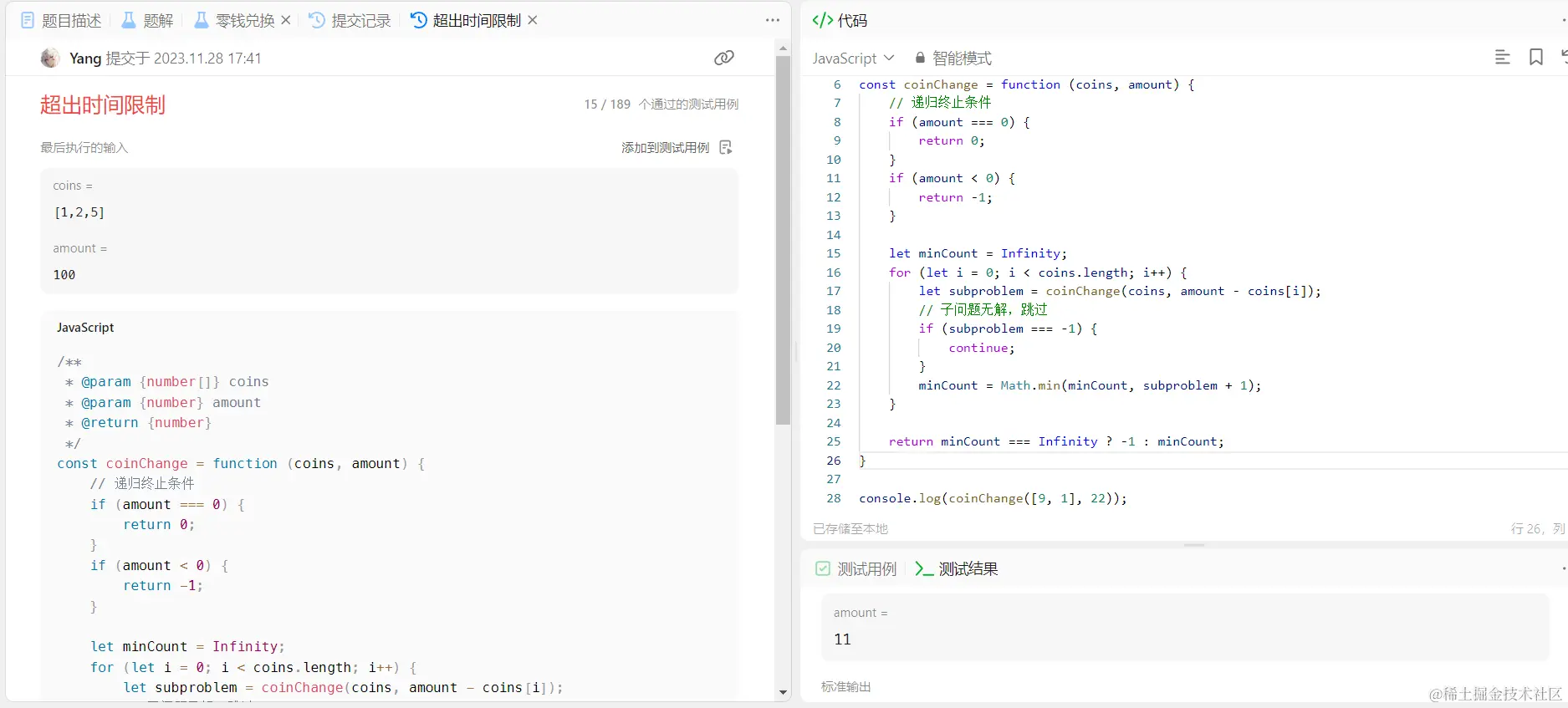Switch to the 测试用例 tab
This screenshot has height=708, width=1568.
(856, 568)
